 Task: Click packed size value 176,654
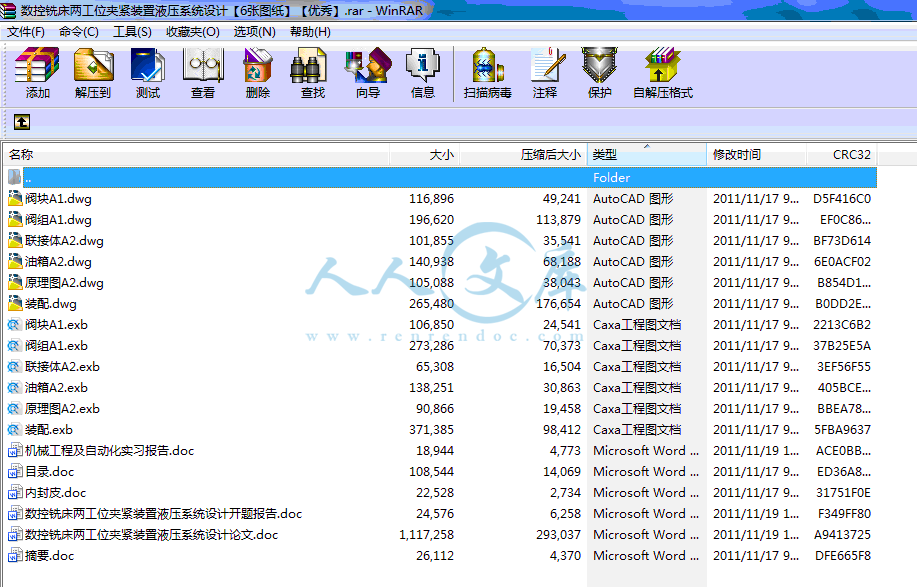tap(559, 304)
